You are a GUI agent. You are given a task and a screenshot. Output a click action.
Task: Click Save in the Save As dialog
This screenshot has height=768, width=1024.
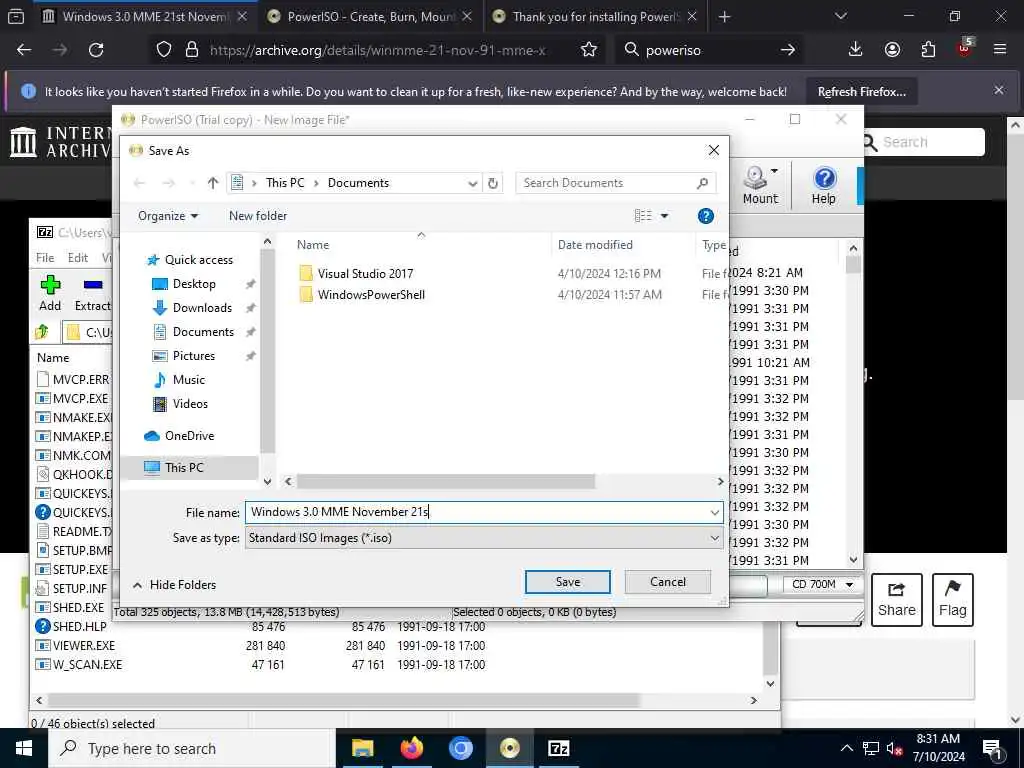[568, 582]
